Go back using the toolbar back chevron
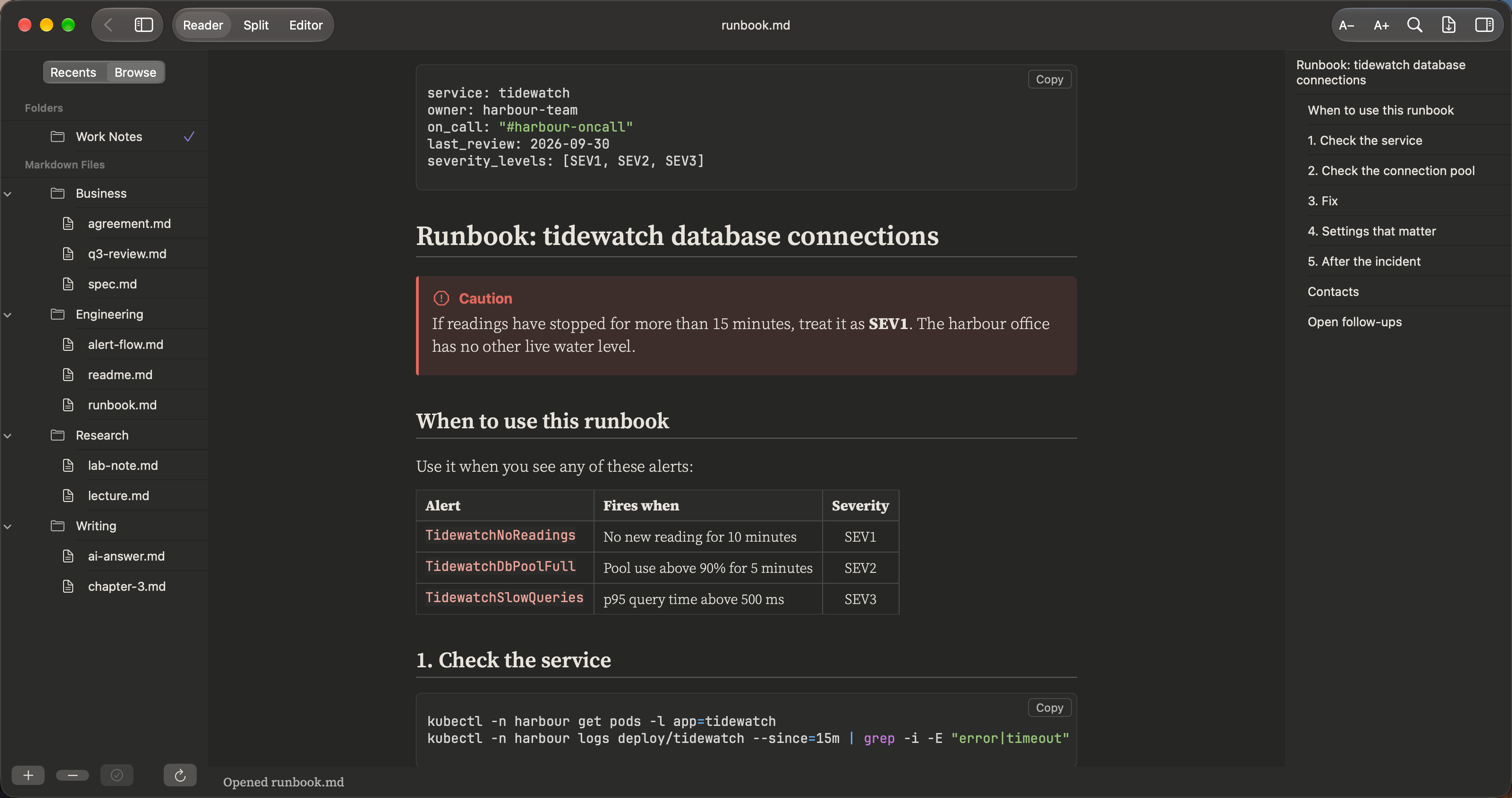1512x798 pixels. [x=108, y=25]
